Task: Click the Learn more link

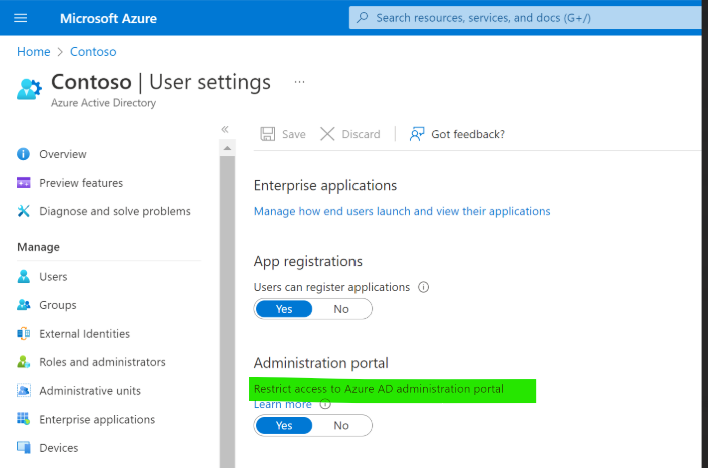Action: 282,404
